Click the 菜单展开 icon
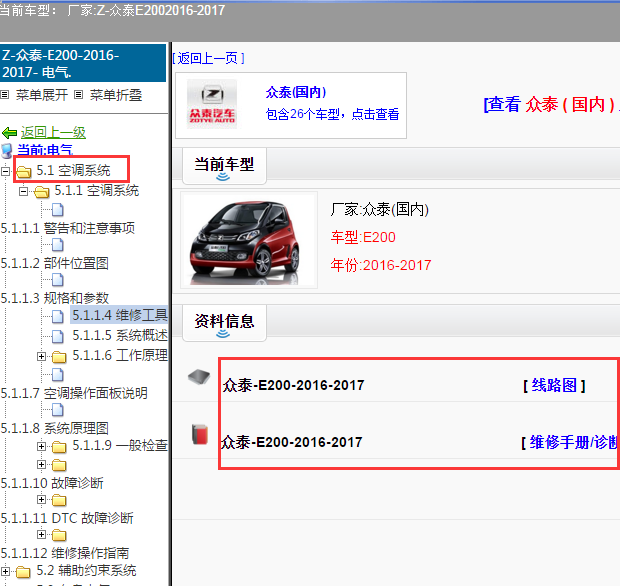This screenshot has width=620, height=586. click(x=4, y=95)
